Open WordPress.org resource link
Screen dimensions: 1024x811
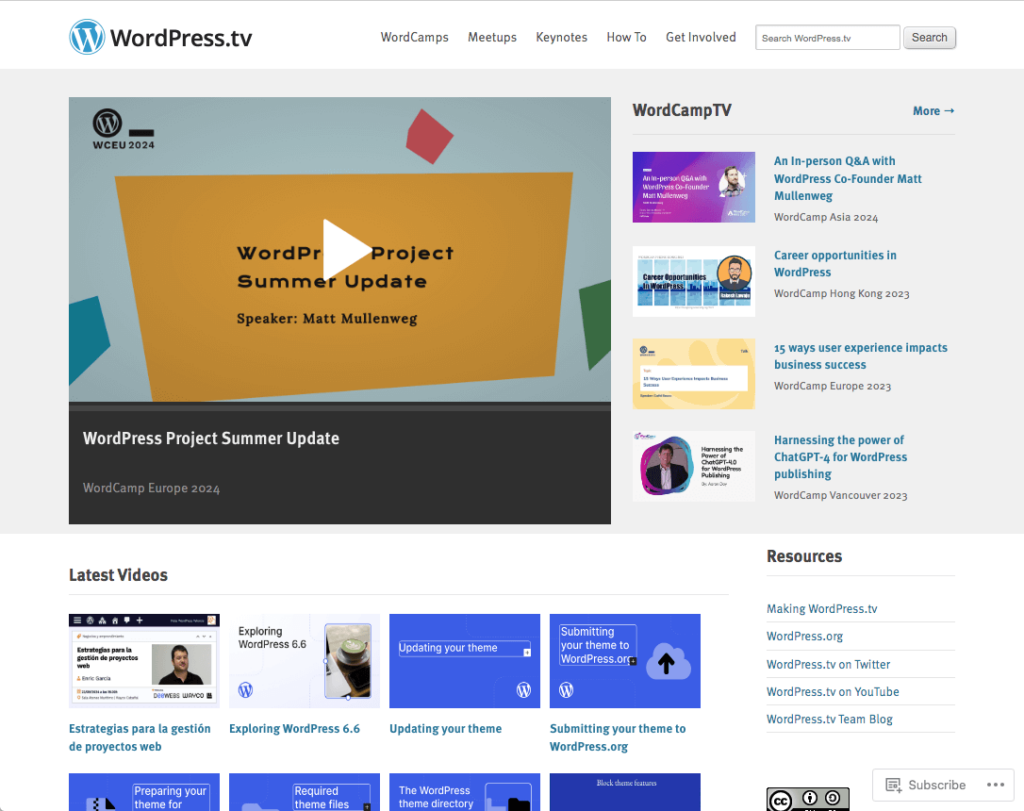tap(805, 636)
